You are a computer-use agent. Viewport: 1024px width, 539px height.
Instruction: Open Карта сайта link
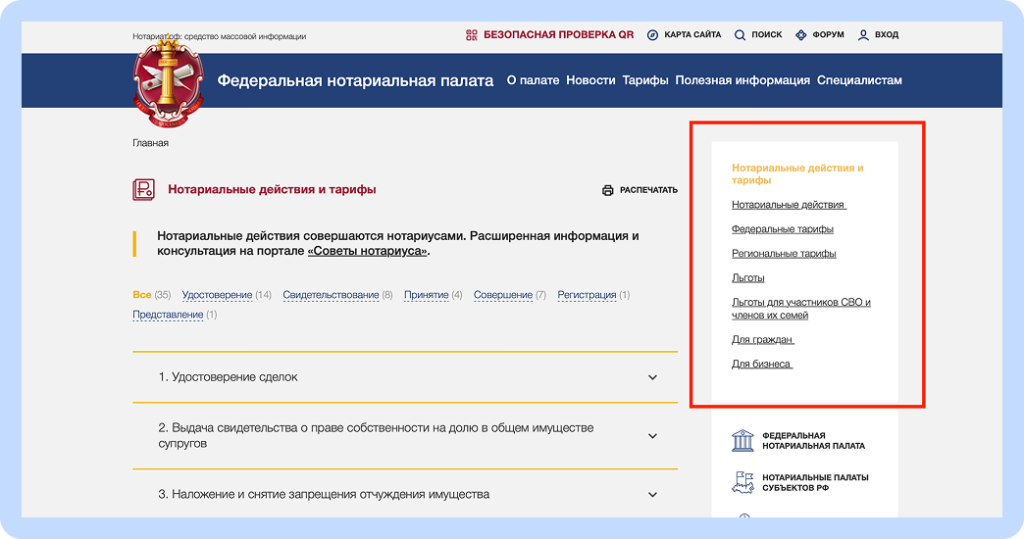pyautogui.click(x=693, y=35)
